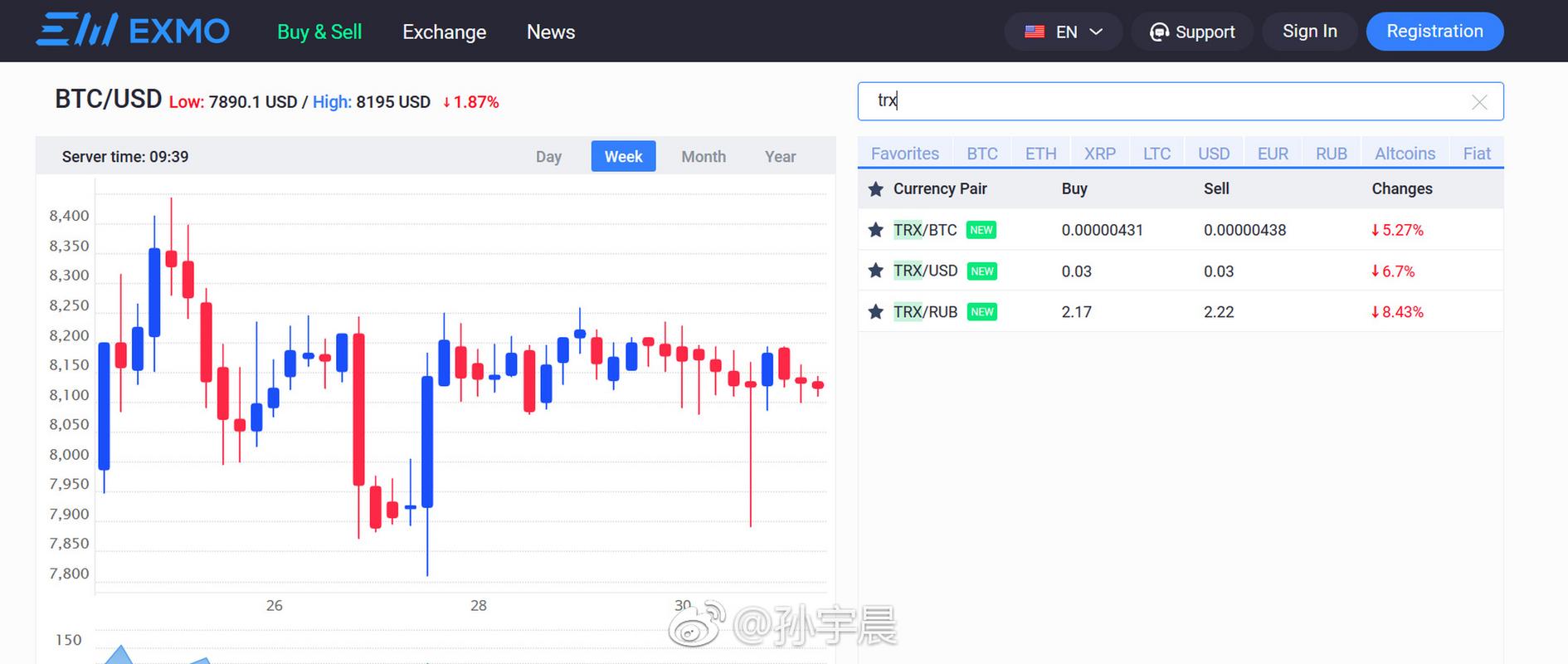Open the Buy & Sell menu
Image resolution: width=1568 pixels, height=664 pixels.
(x=319, y=32)
